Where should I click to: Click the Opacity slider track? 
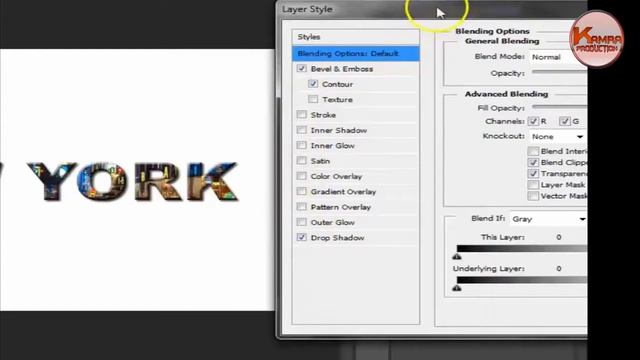coord(560,72)
